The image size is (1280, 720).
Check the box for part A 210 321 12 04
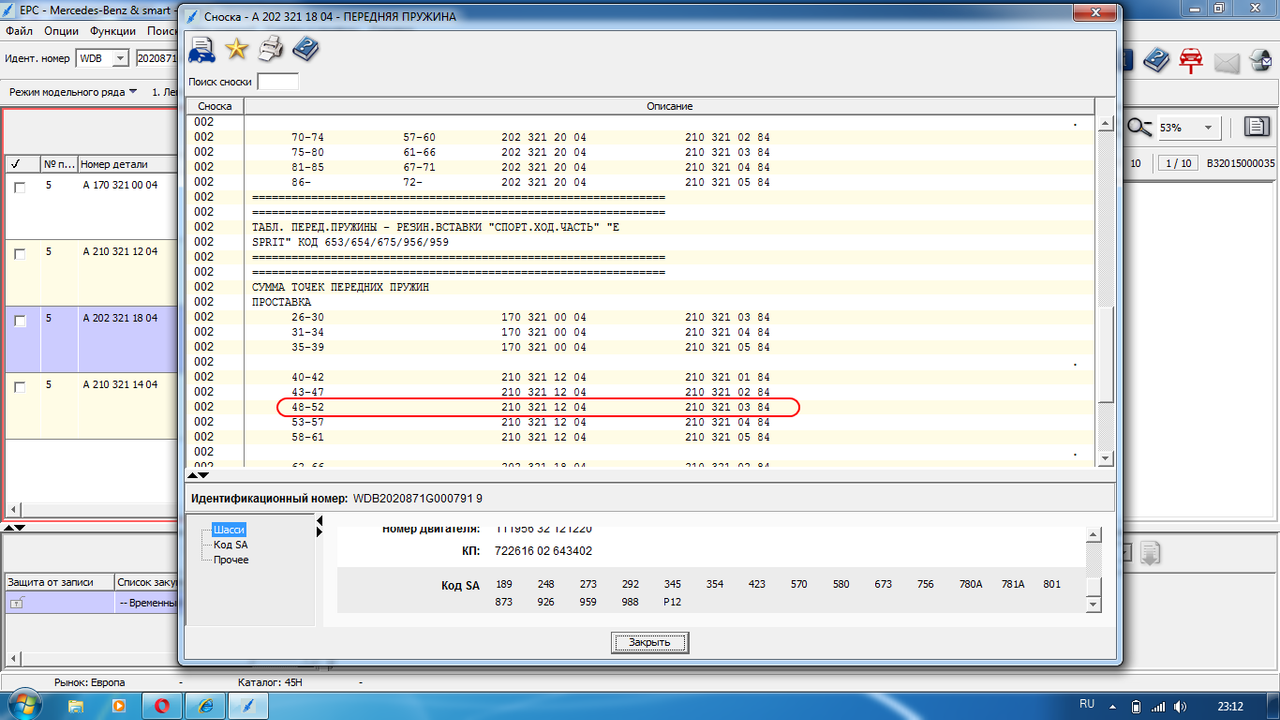point(19,255)
